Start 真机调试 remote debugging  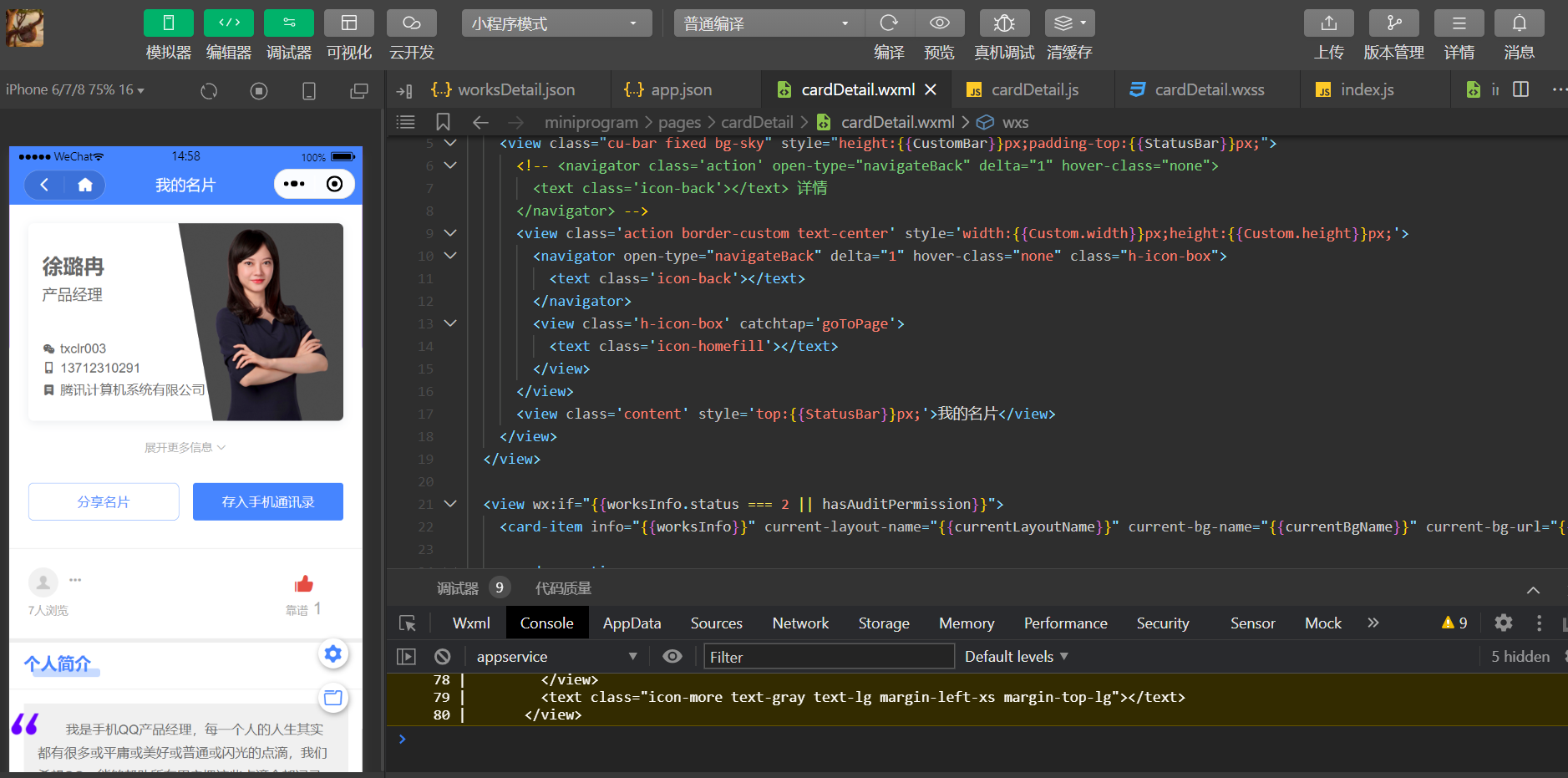coord(1004,23)
